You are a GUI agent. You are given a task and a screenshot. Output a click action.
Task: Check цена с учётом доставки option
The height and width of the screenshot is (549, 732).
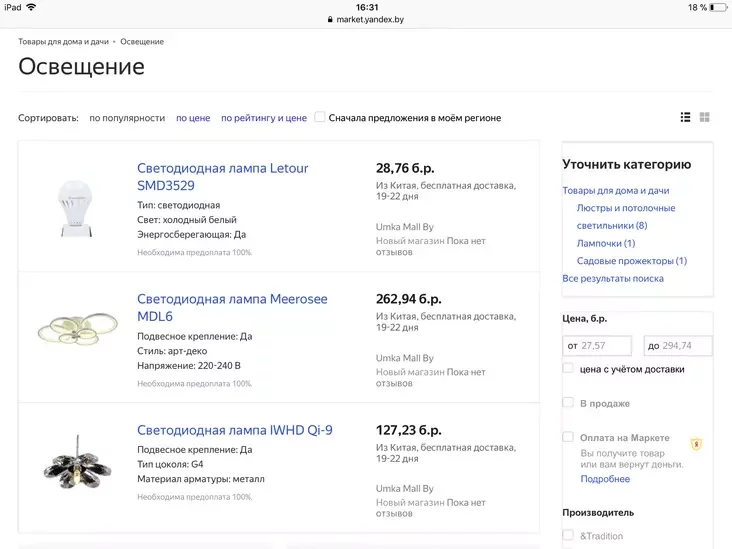pos(568,368)
